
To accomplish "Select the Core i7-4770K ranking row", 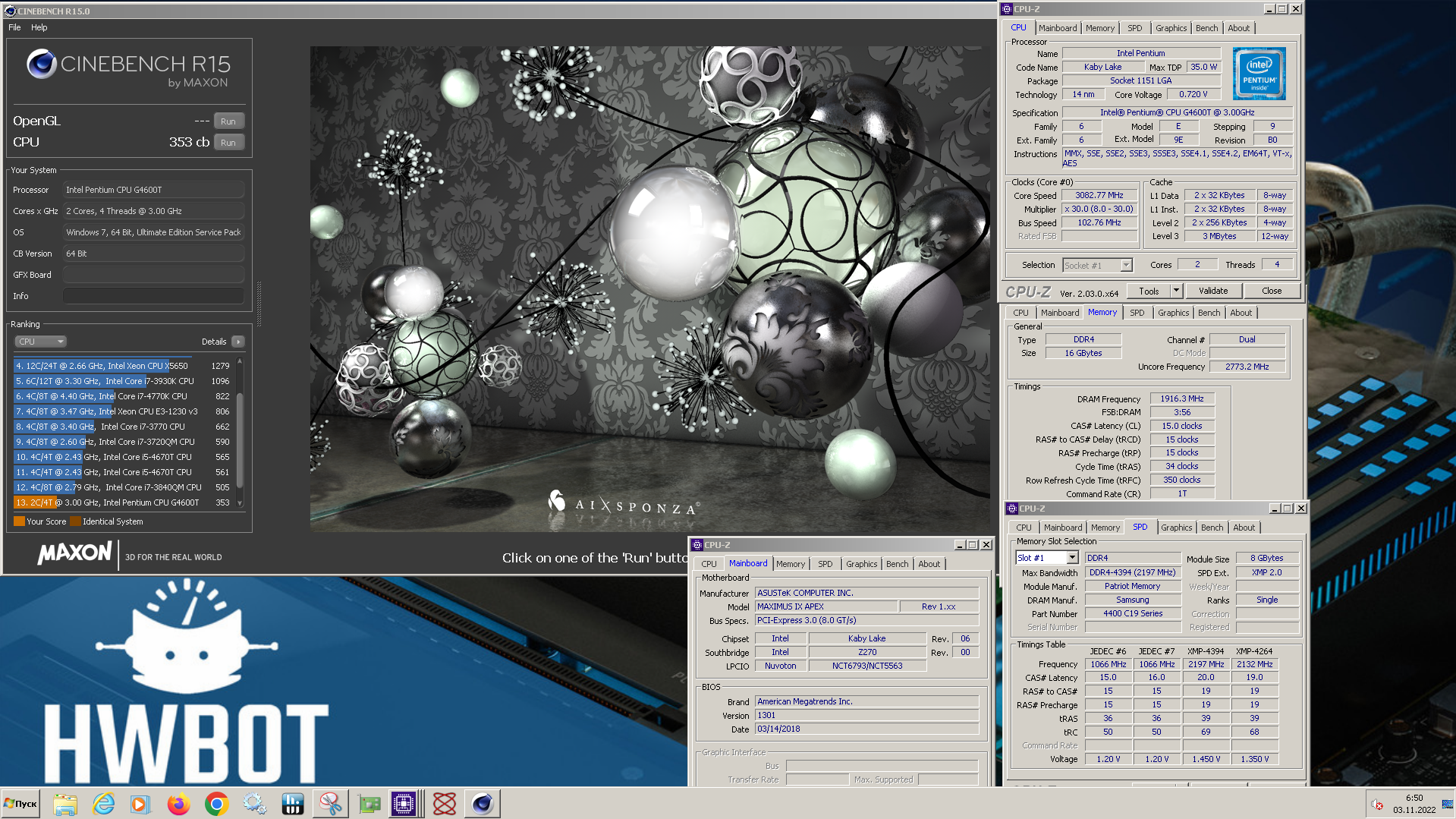I will point(123,396).
